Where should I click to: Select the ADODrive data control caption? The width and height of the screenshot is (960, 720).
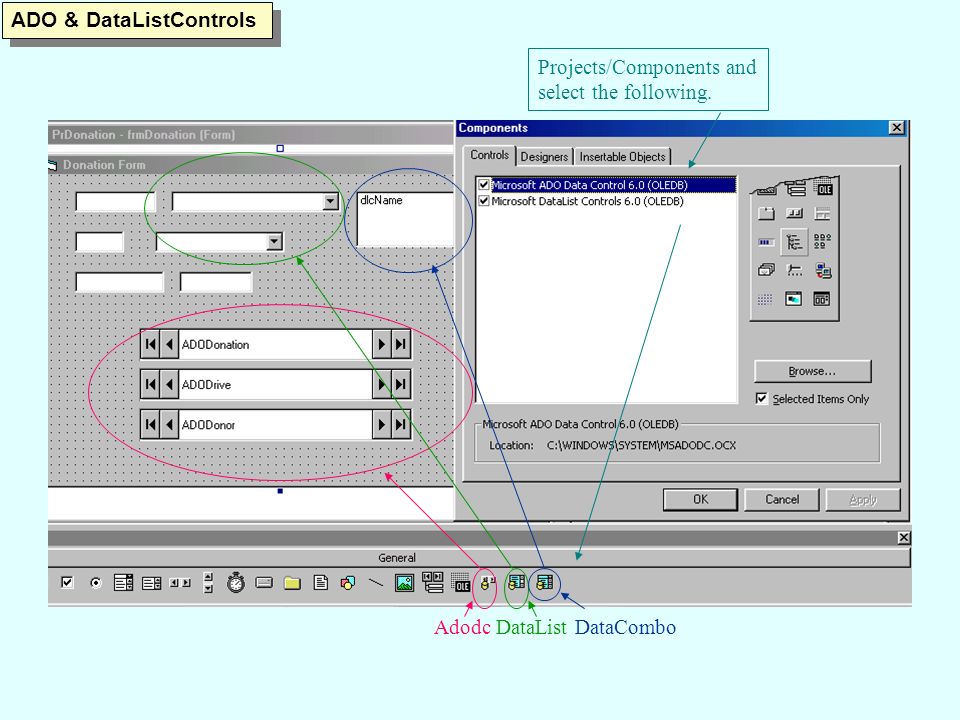tap(206, 385)
